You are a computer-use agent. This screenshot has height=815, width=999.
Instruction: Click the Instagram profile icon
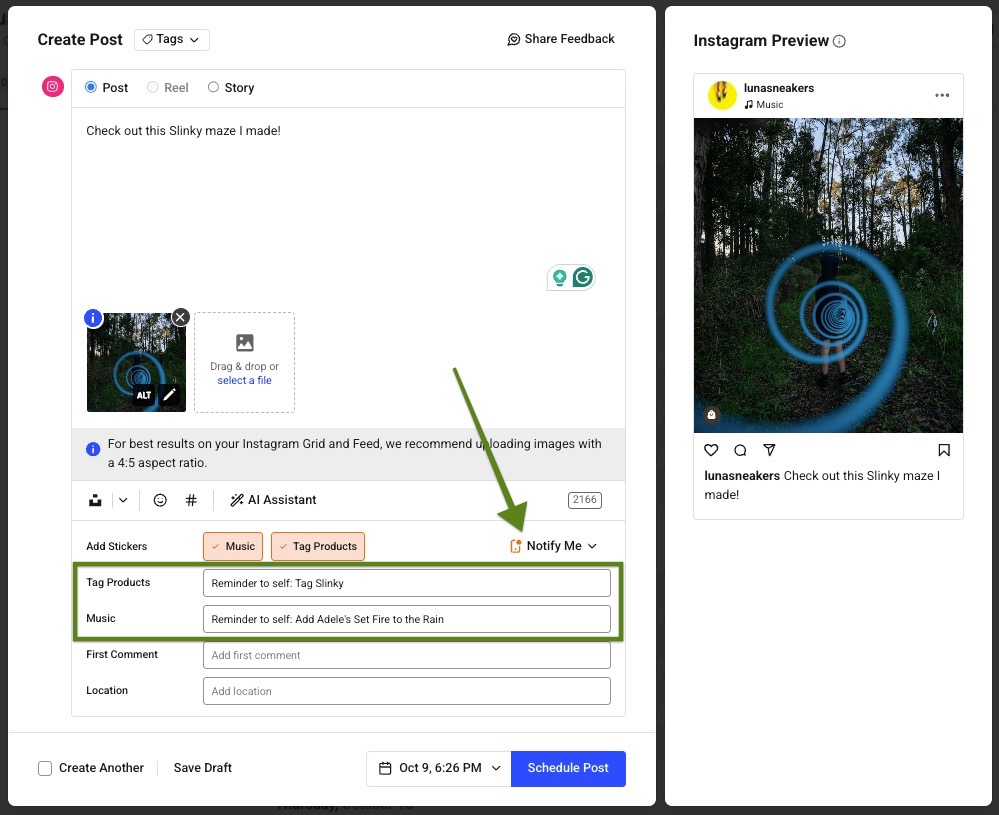pyautogui.click(x=53, y=86)
